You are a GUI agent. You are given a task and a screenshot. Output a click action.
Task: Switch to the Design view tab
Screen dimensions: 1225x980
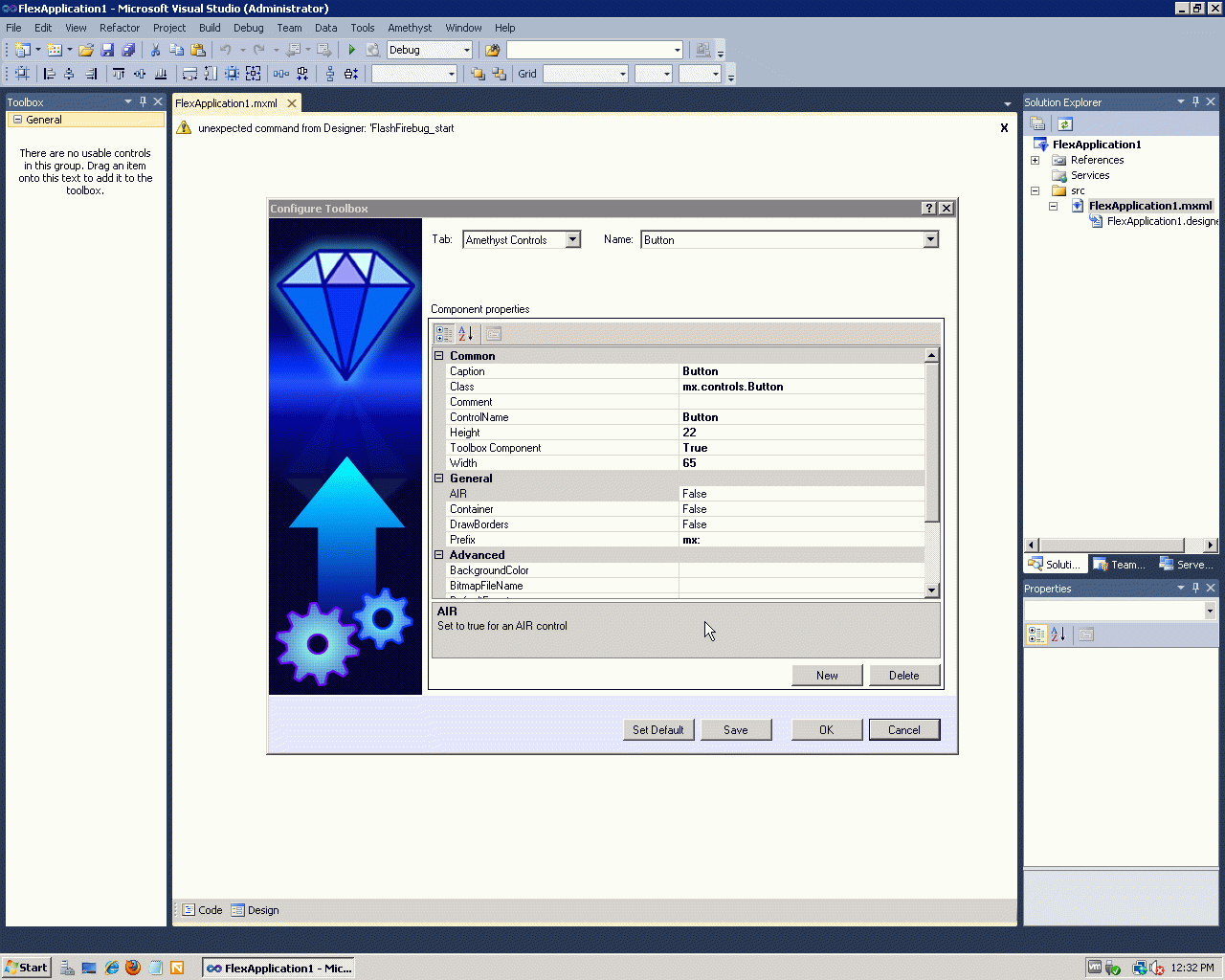point(256,910)
